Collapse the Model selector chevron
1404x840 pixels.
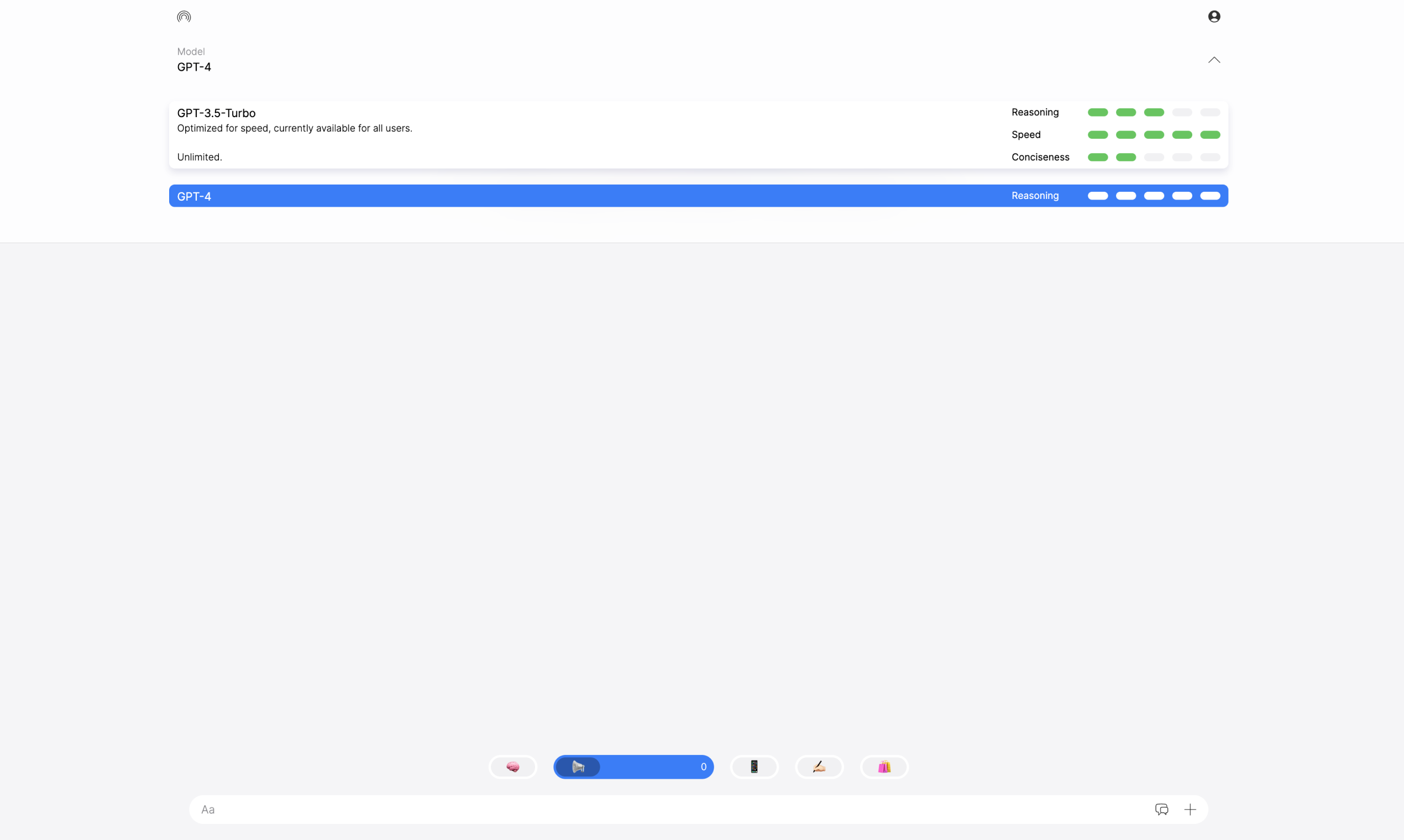[1214, 60]
